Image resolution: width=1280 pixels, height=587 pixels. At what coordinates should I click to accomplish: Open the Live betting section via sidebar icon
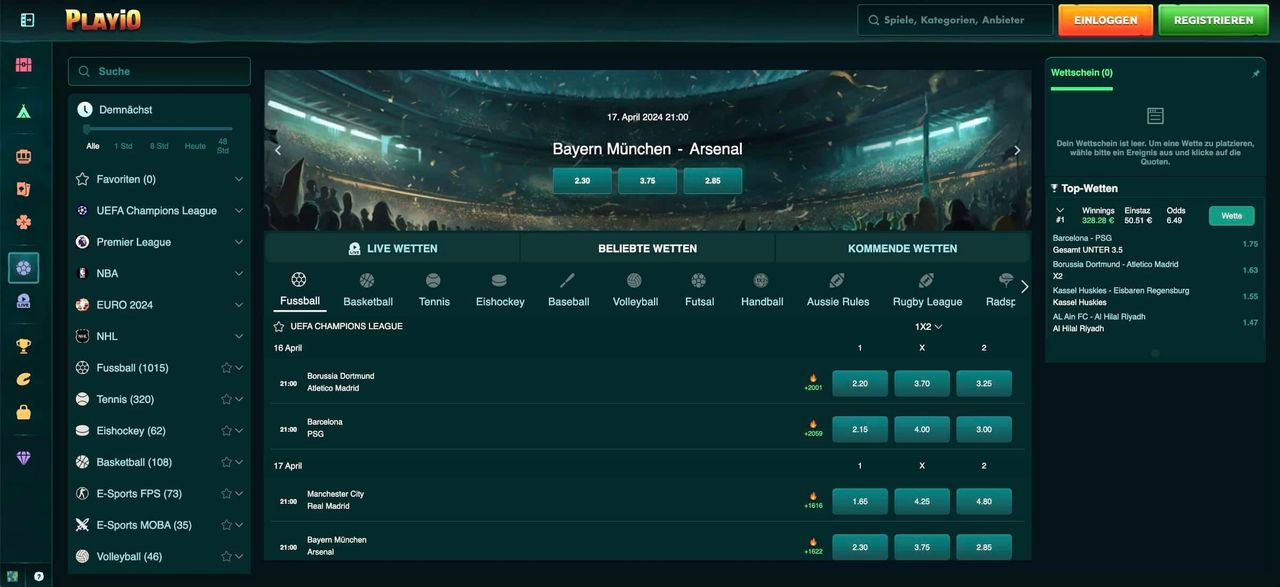(26, 299)
